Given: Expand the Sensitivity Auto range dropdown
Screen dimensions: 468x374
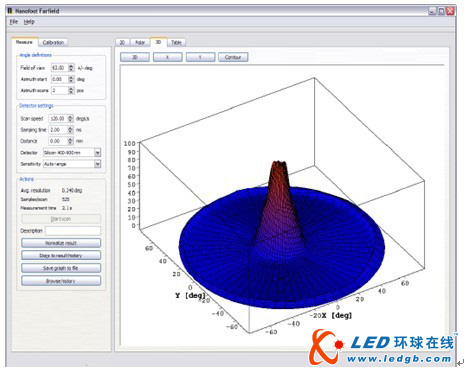Looking at the screenshot, I should click(97, 164).
